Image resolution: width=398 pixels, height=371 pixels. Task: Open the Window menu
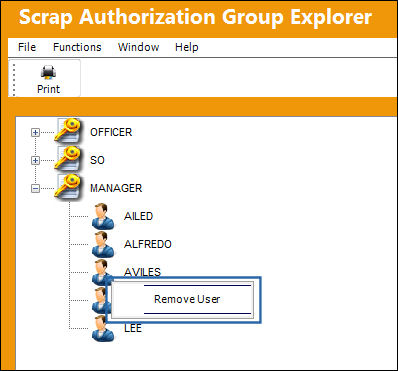138,47
